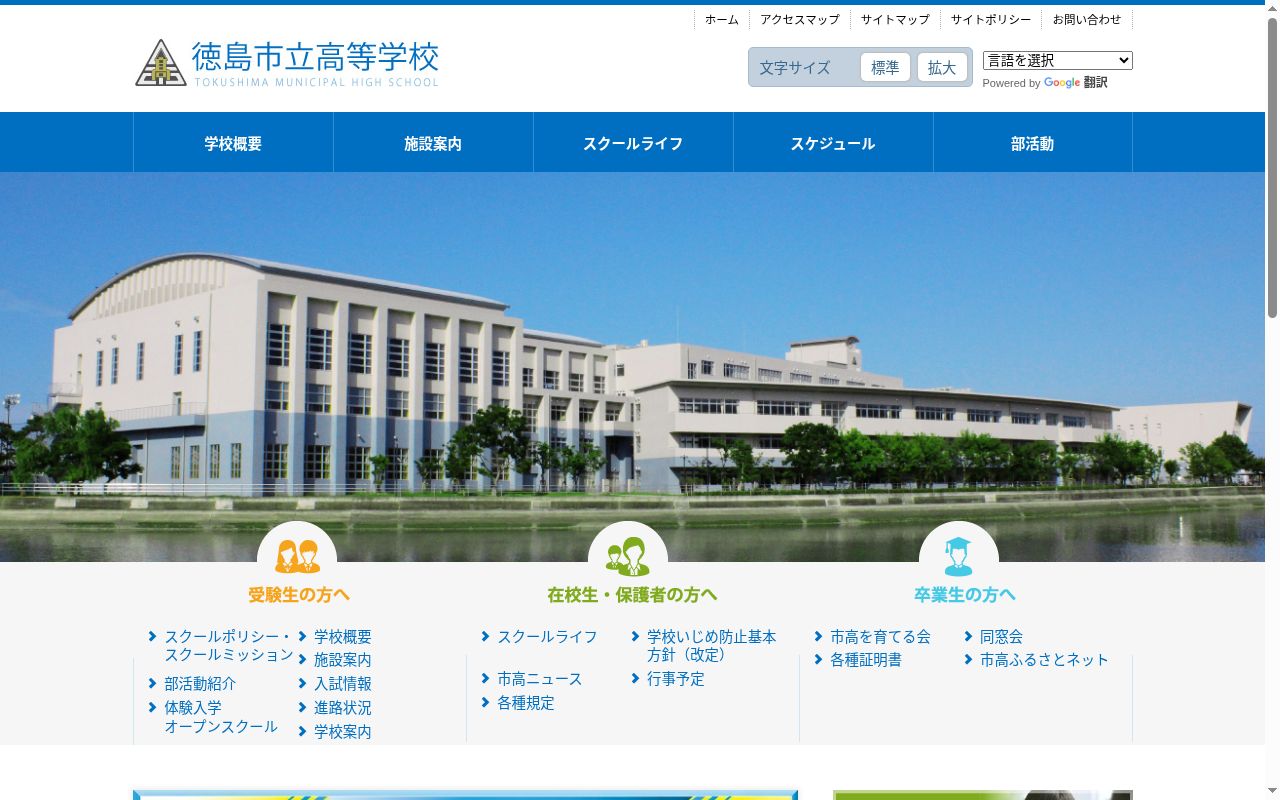1280x800 pixels.
Task: Go to ホーム top link
Action: point(721,20)
